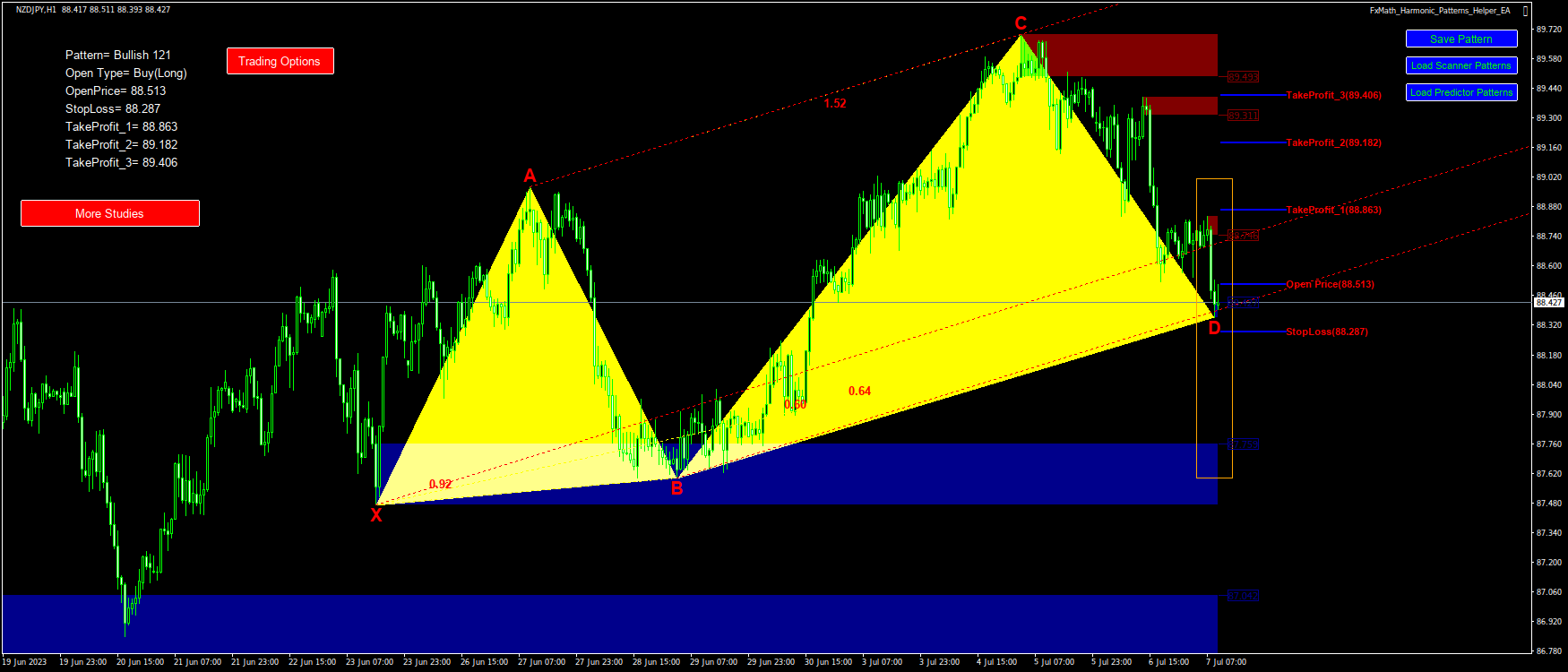Select the TakeProfit_1(88.863) line label
Image resolution: width=1568 pixels, height=672 pixels.
click(1333, 210)
